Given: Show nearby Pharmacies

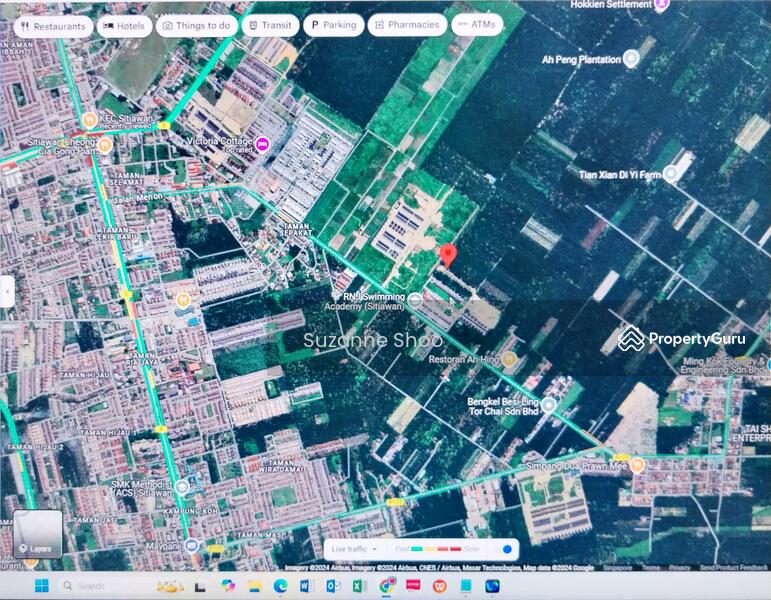Looking at the screenshot, I should click(x=406, y=26).
